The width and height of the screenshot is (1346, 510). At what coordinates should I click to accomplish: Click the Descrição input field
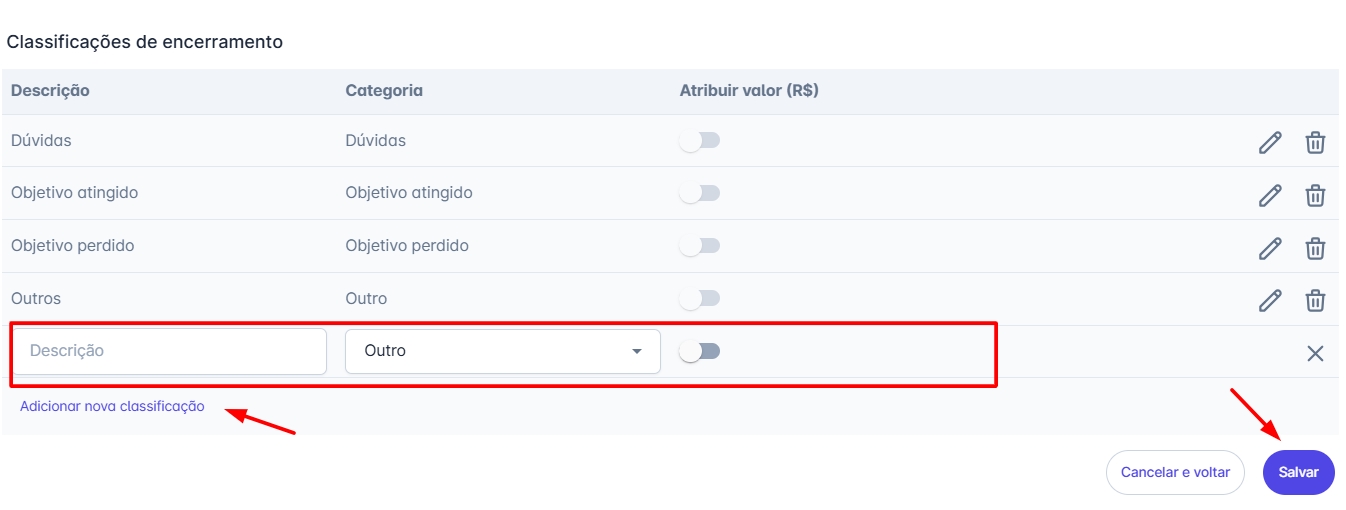click(169, 351)
